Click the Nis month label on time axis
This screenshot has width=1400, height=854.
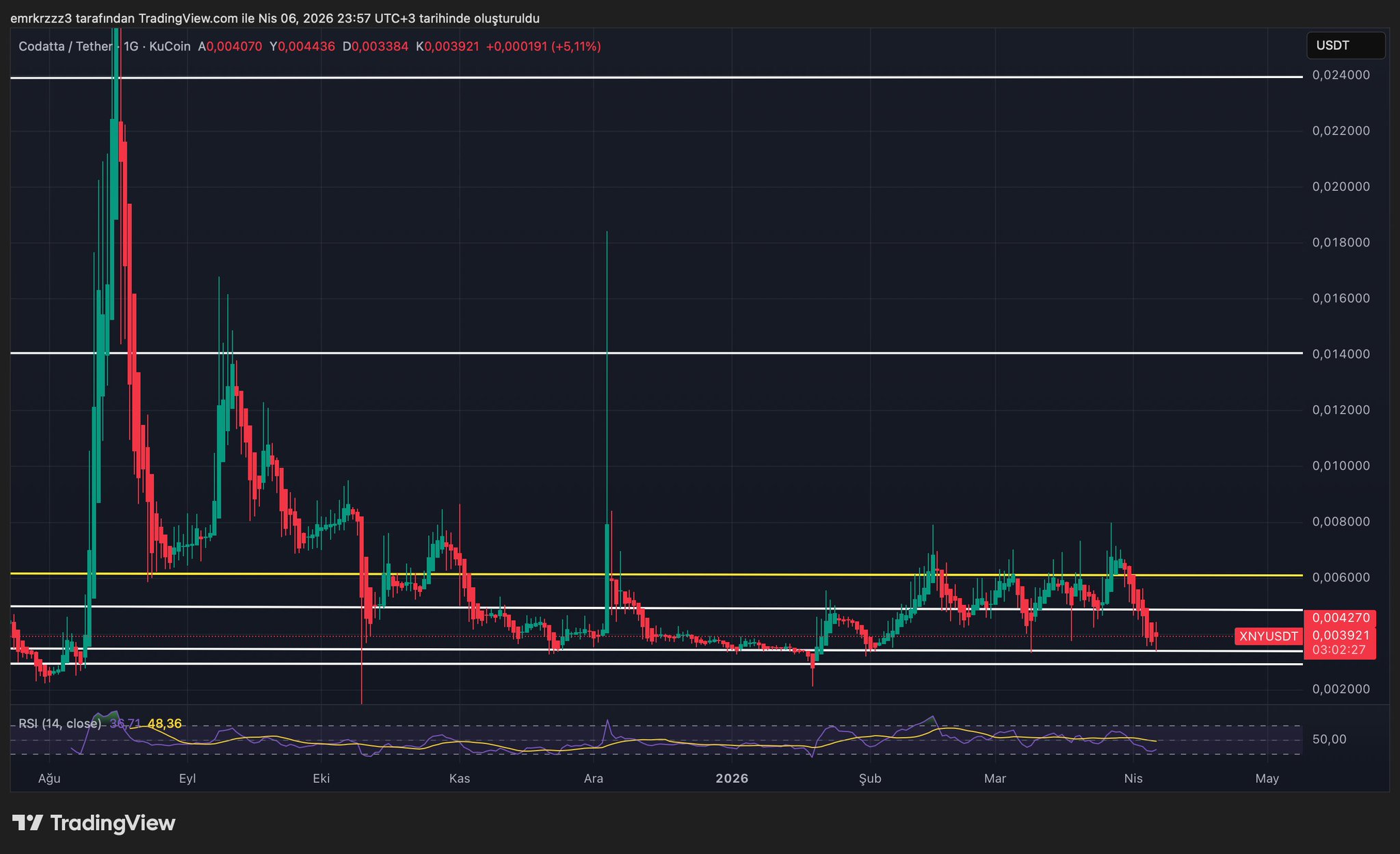[x=1133, y=779]
